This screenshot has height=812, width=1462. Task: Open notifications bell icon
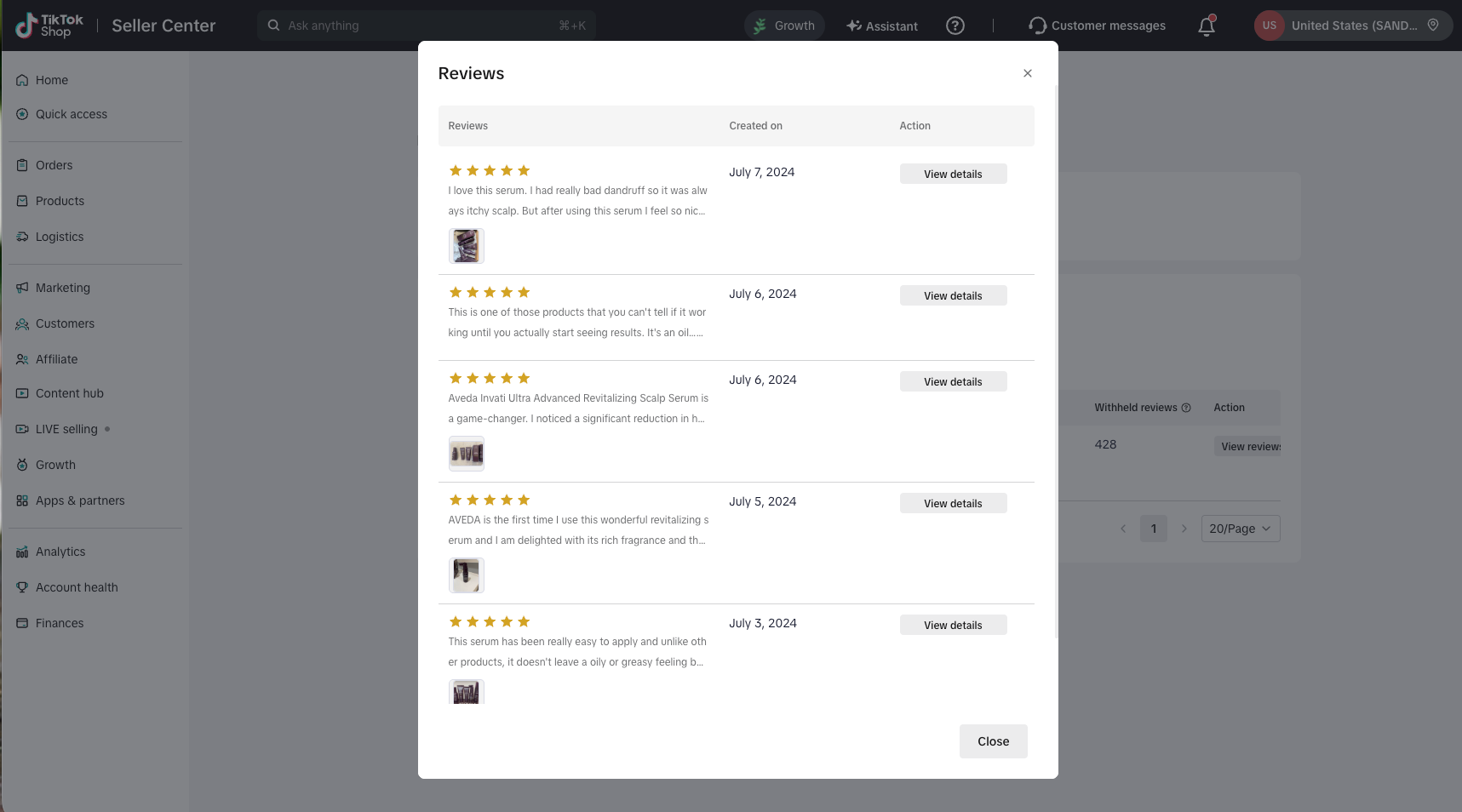click(x=1207, y=26)
